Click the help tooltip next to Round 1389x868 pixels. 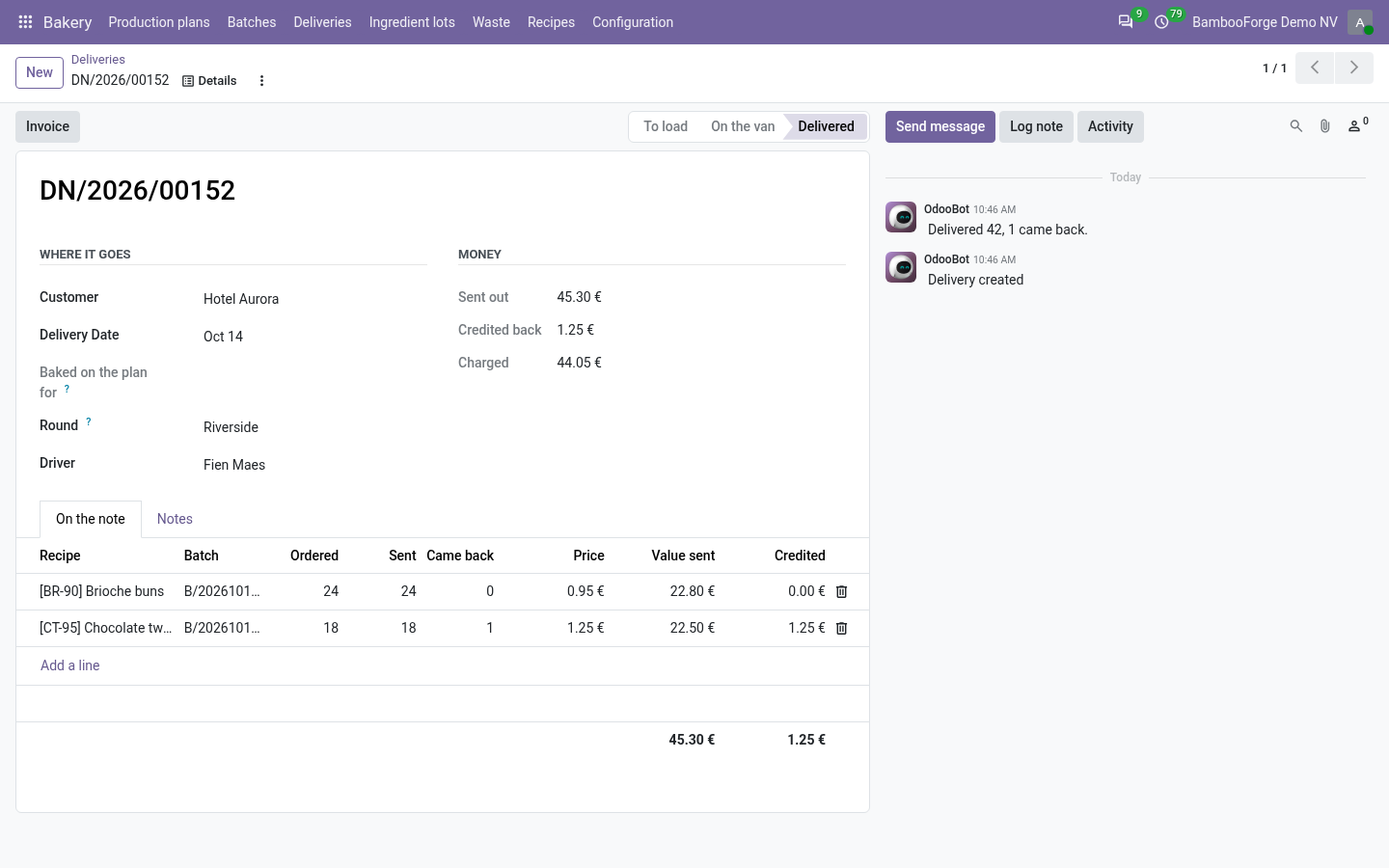tap(89, 421)
